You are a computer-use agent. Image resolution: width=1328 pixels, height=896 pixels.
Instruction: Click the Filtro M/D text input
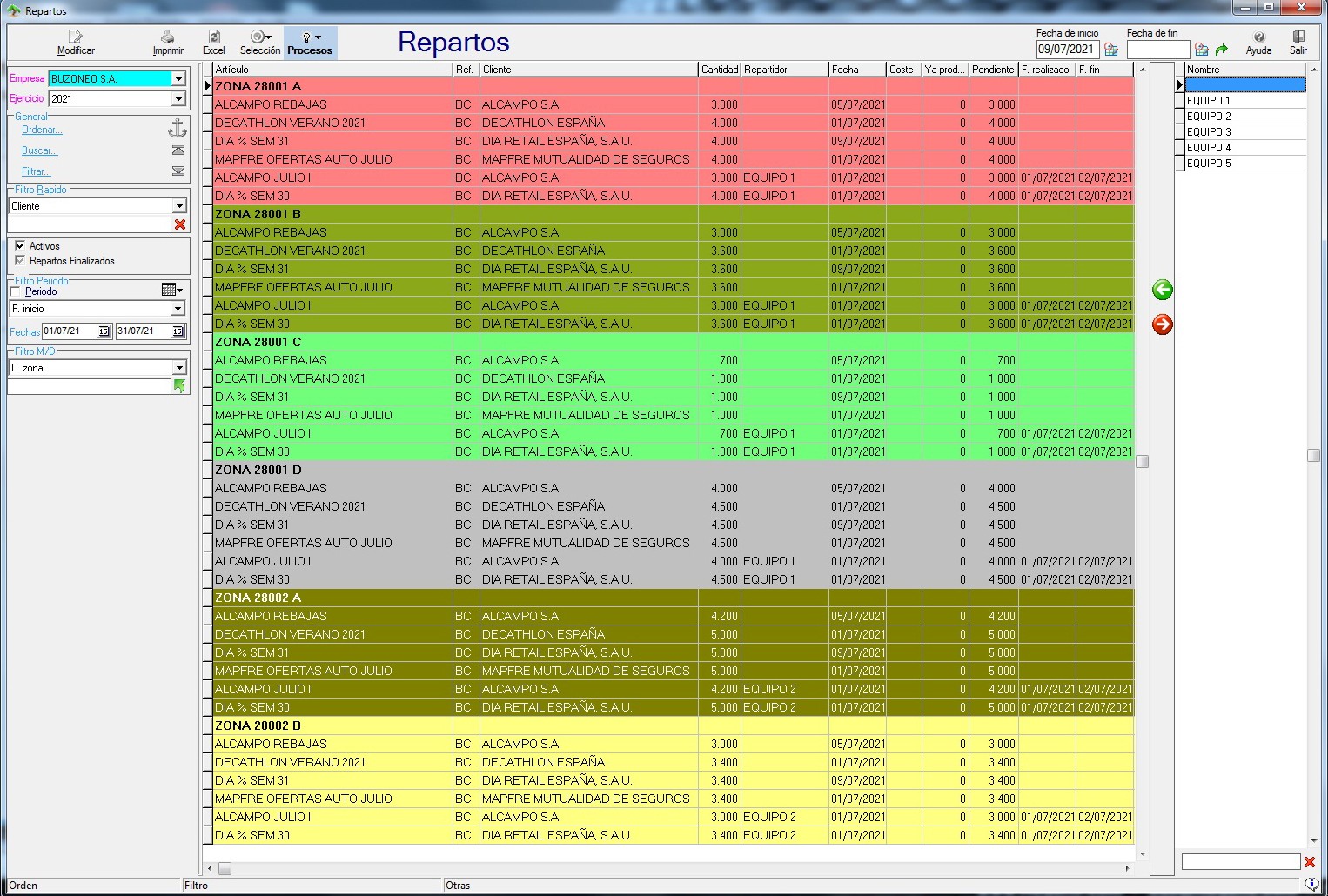[x=89, y=386]
